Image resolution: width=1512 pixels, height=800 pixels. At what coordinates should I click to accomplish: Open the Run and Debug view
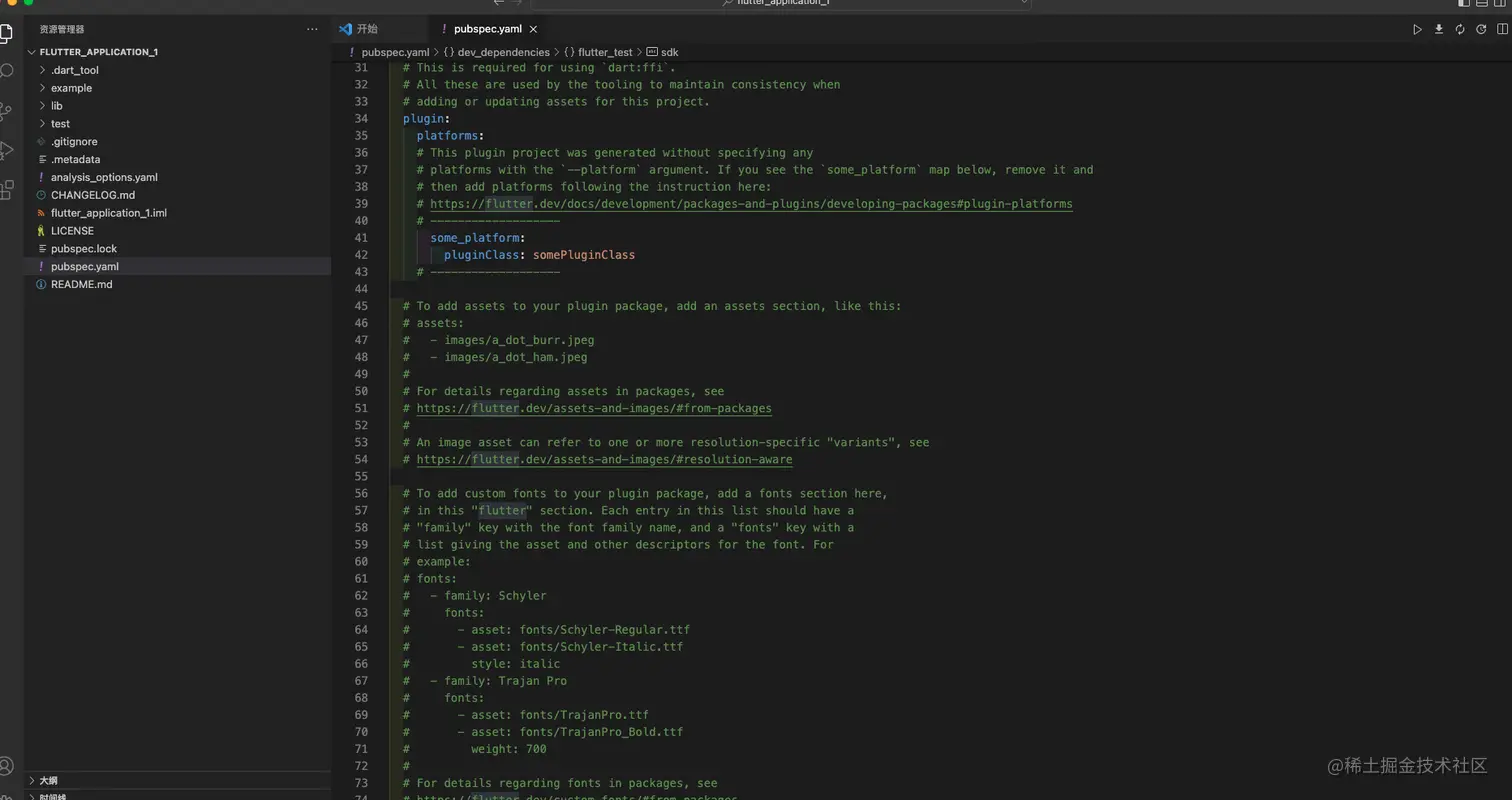coord(6,150)
